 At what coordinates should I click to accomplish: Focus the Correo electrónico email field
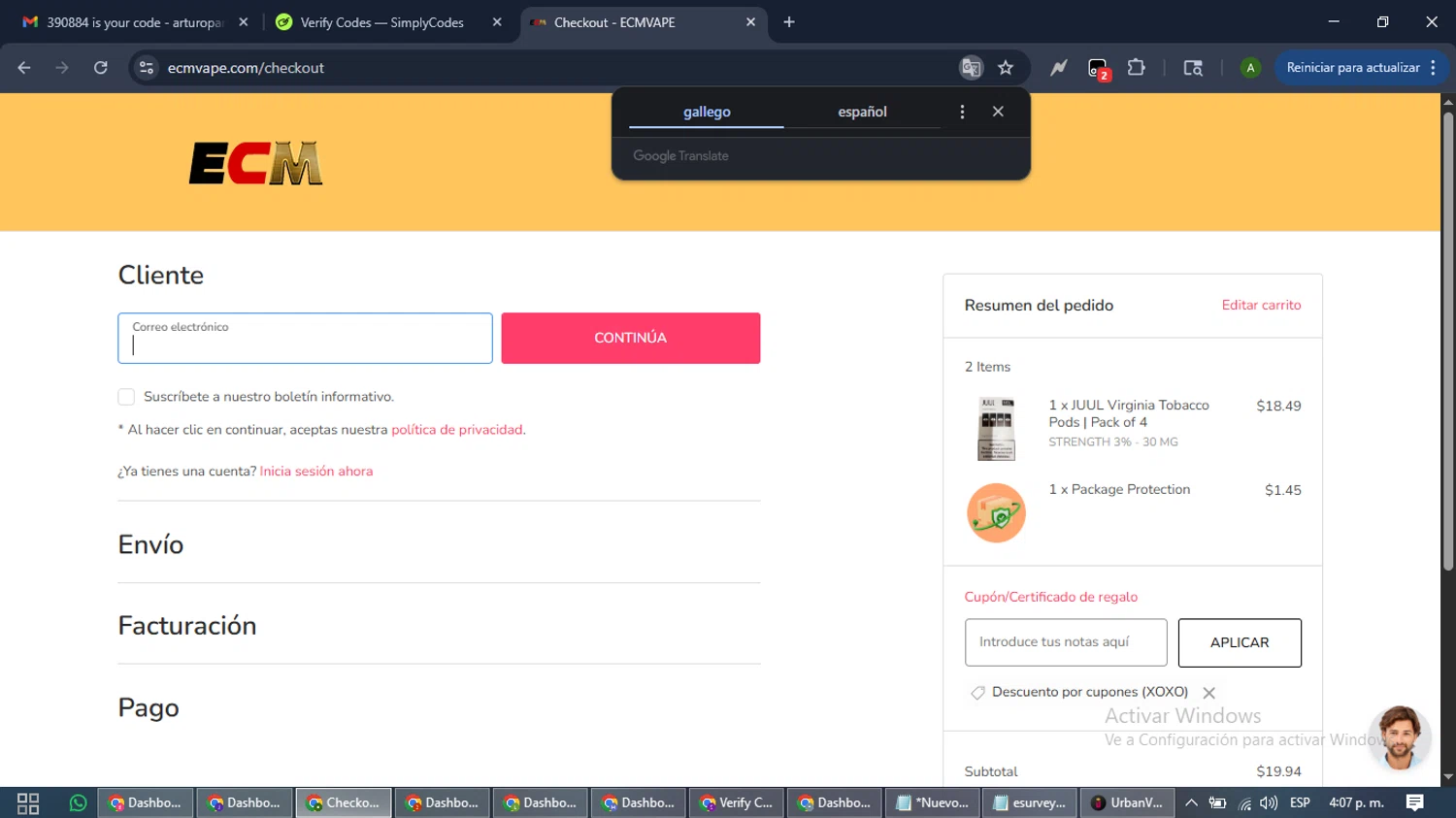305,338
